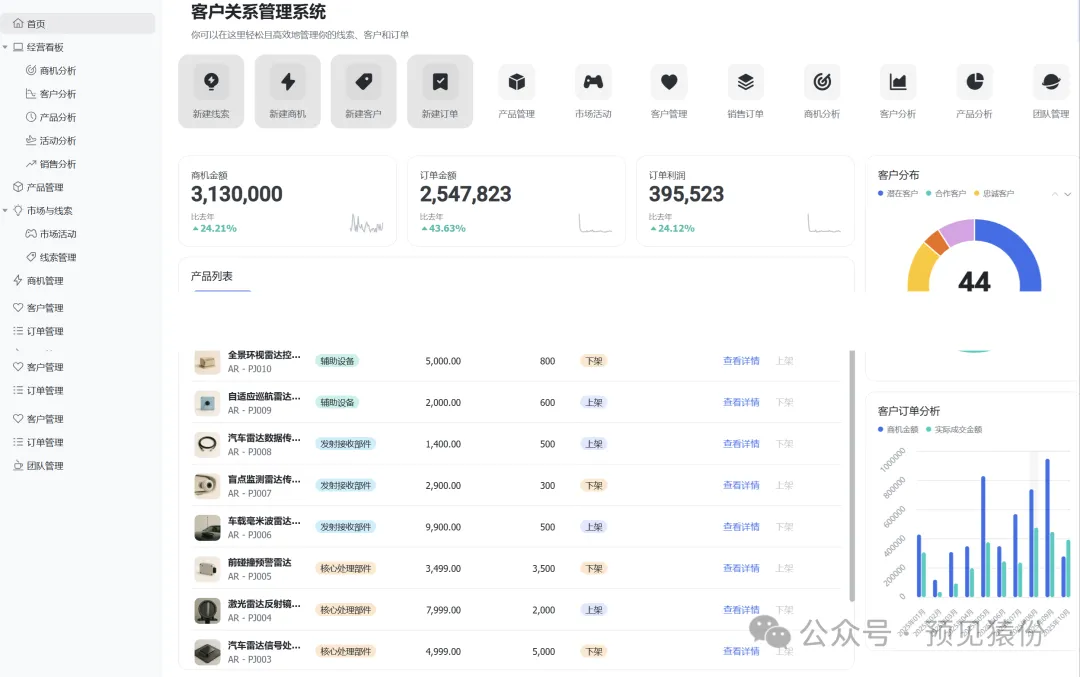Screen dimensions: 1080x677
Task: Open 新建商机 lightning bolt shortcut
Action: 287,82
